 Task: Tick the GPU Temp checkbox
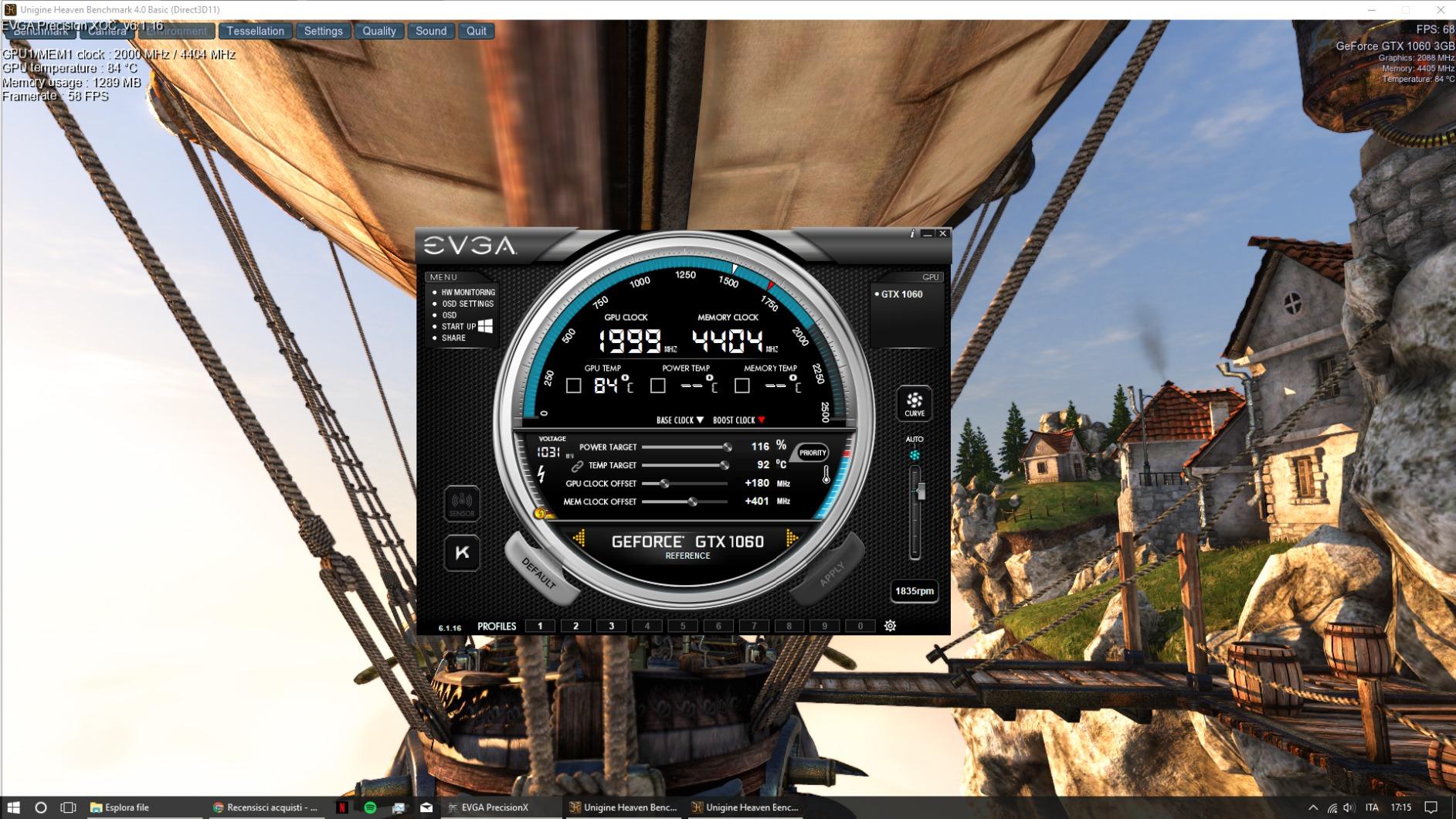tap(573, 386)
